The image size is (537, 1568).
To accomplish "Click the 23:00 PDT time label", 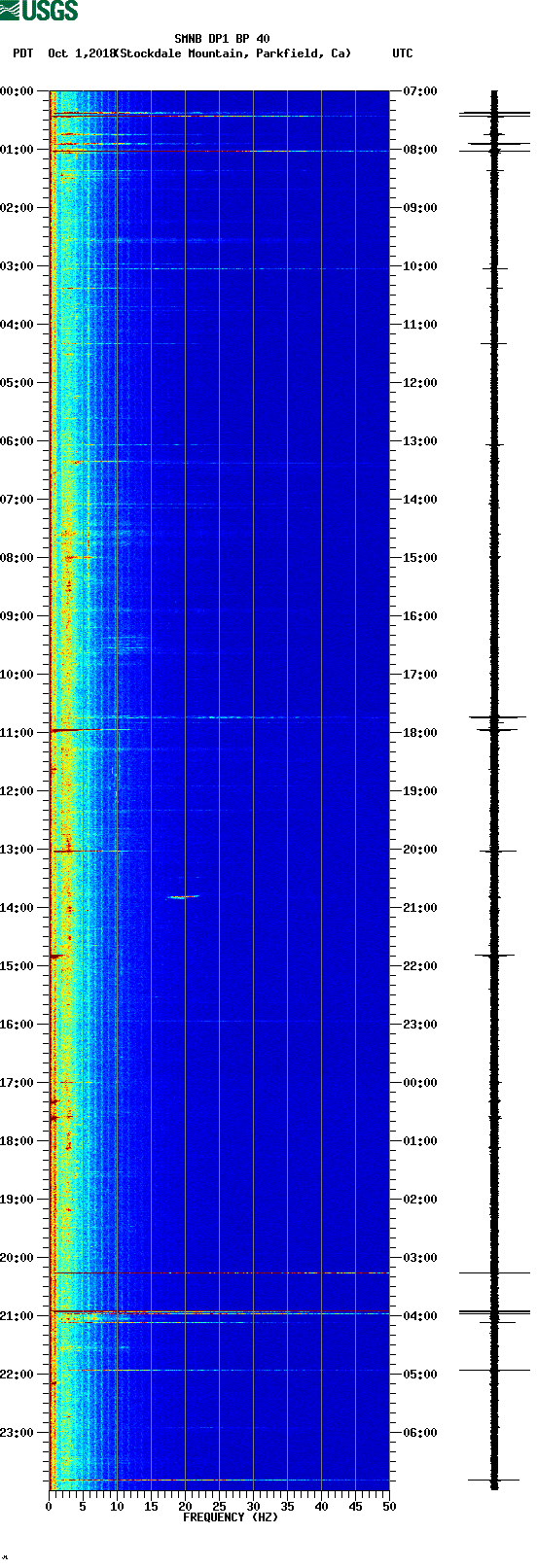I will coord(18,1433).
